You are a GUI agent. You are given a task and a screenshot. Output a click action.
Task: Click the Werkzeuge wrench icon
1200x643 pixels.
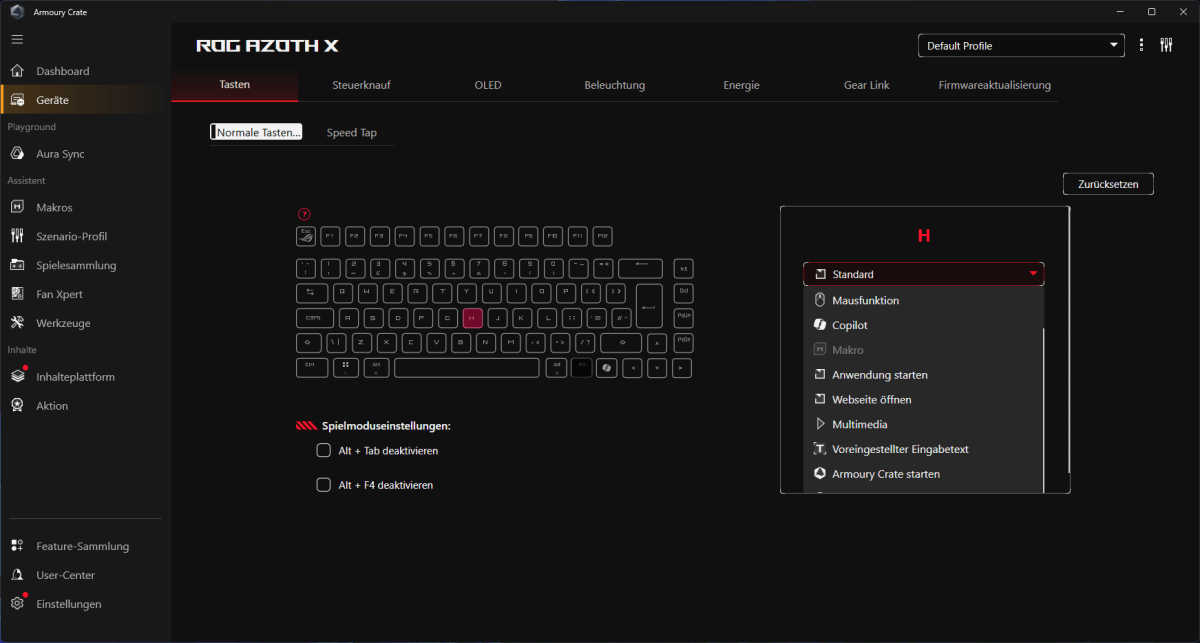pos(17,323)
